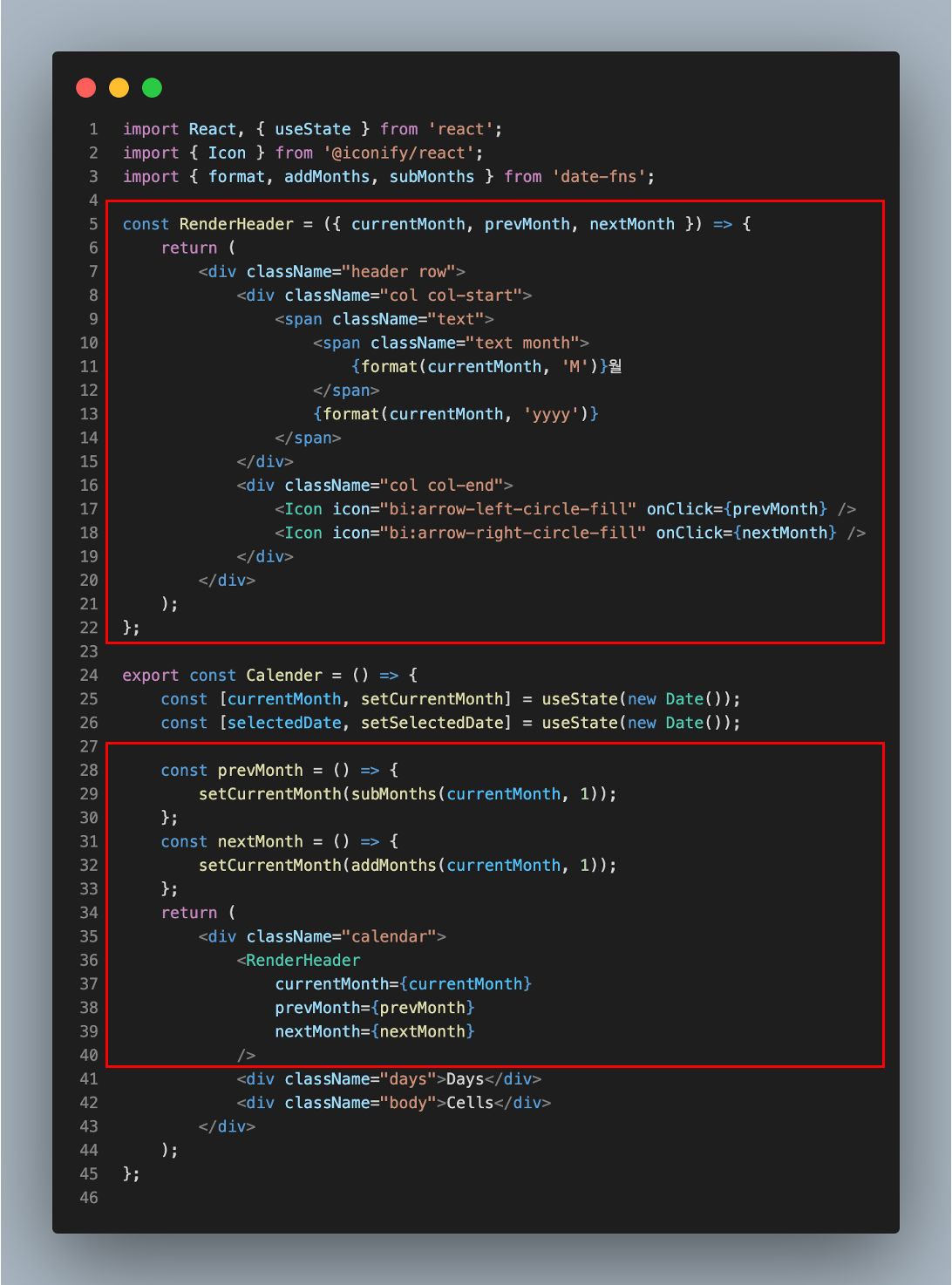Click the addMonths call on line 32
This screenshot has height=1285, width=952.
(393, 865)
